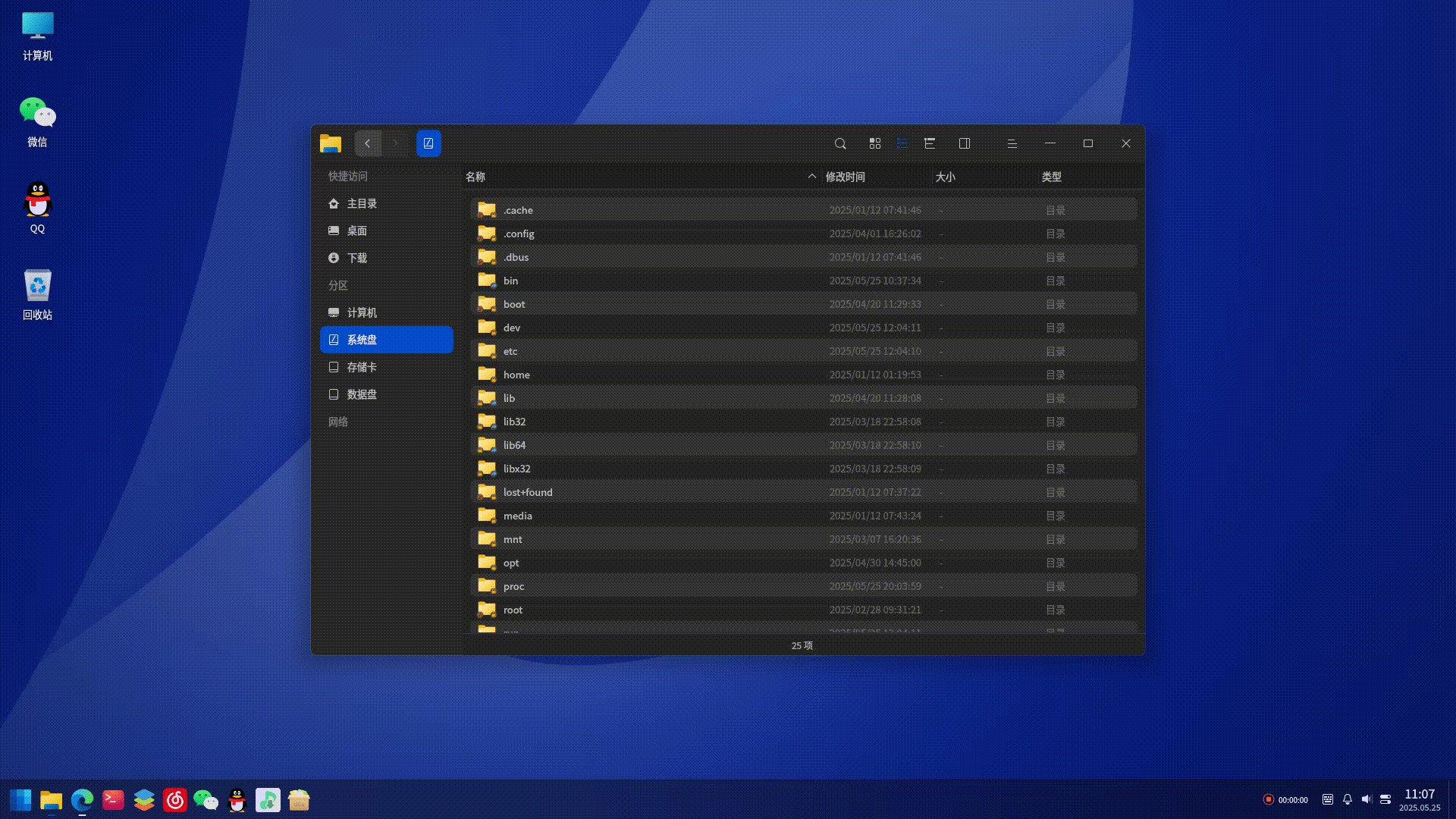
Task: Select 计算机 in the sidebar partitions
Action: pyautogui.click(x=387, y=312)
